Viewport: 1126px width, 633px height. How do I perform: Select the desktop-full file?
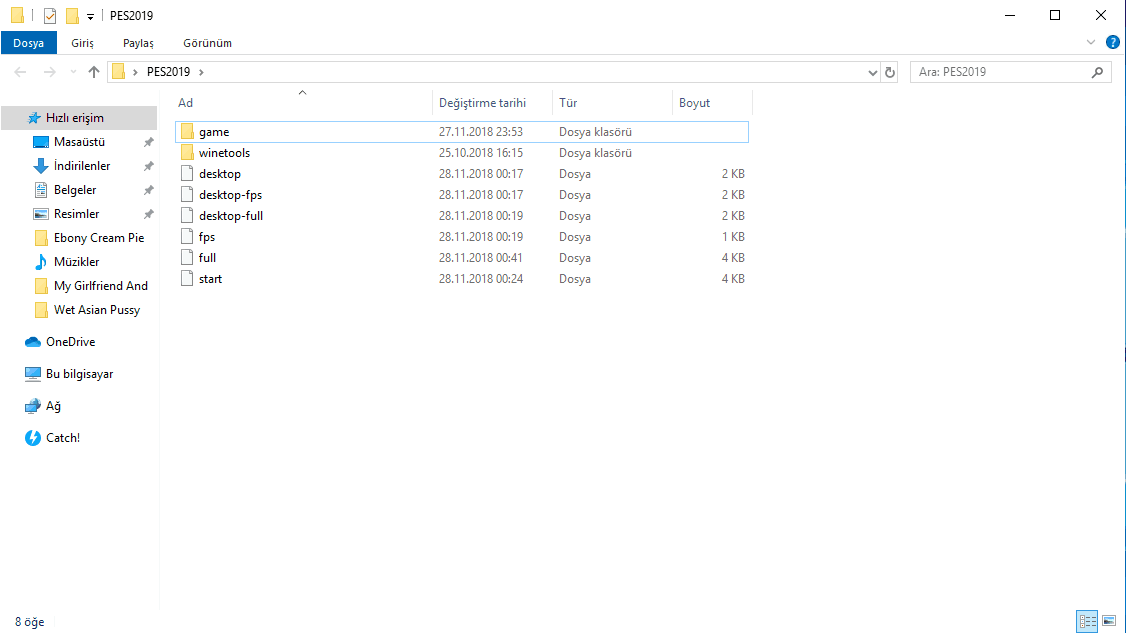[x=462, y=216]
